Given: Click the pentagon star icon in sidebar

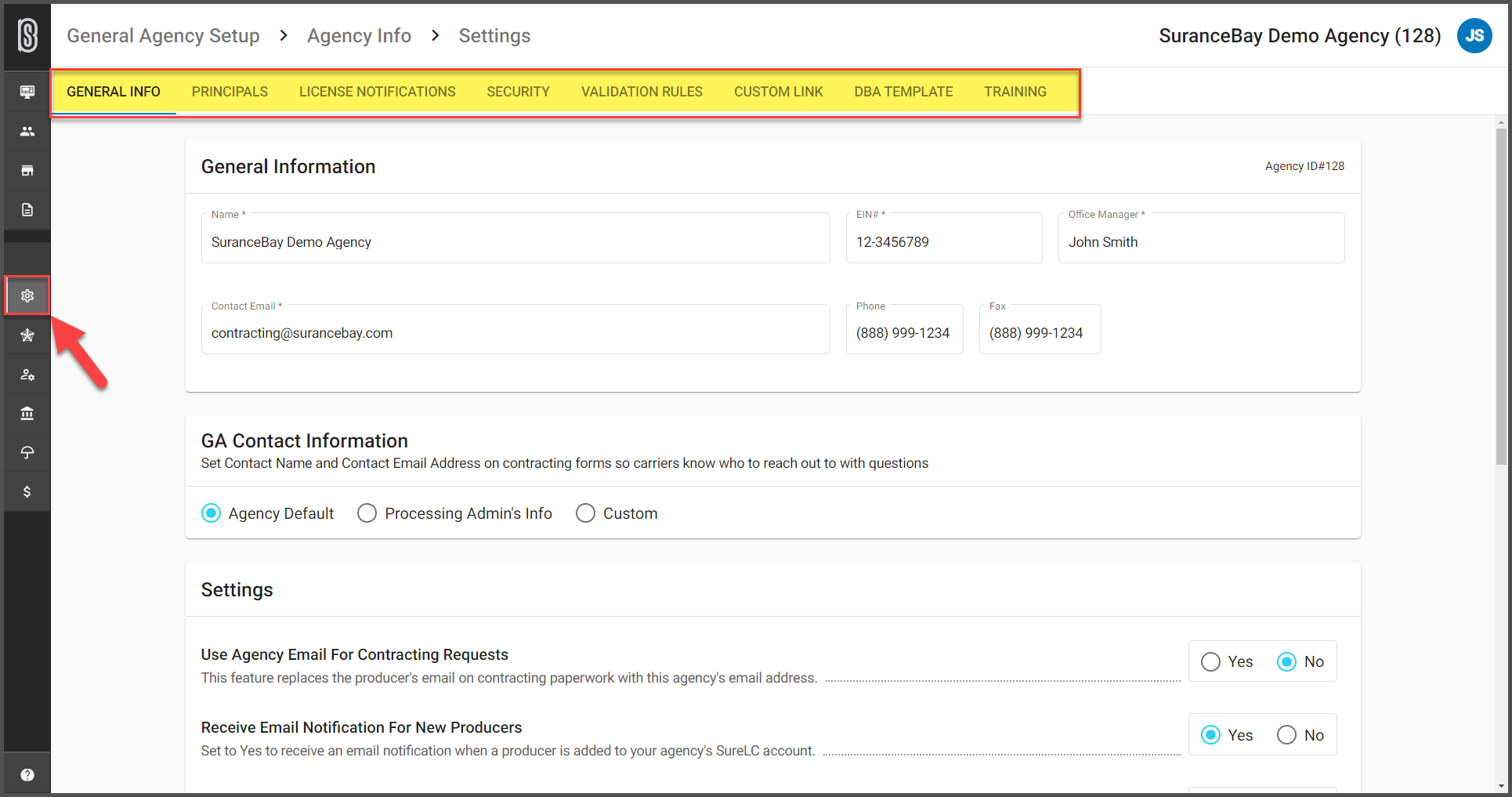Looking at the screenshot, I should coord(27,335).
